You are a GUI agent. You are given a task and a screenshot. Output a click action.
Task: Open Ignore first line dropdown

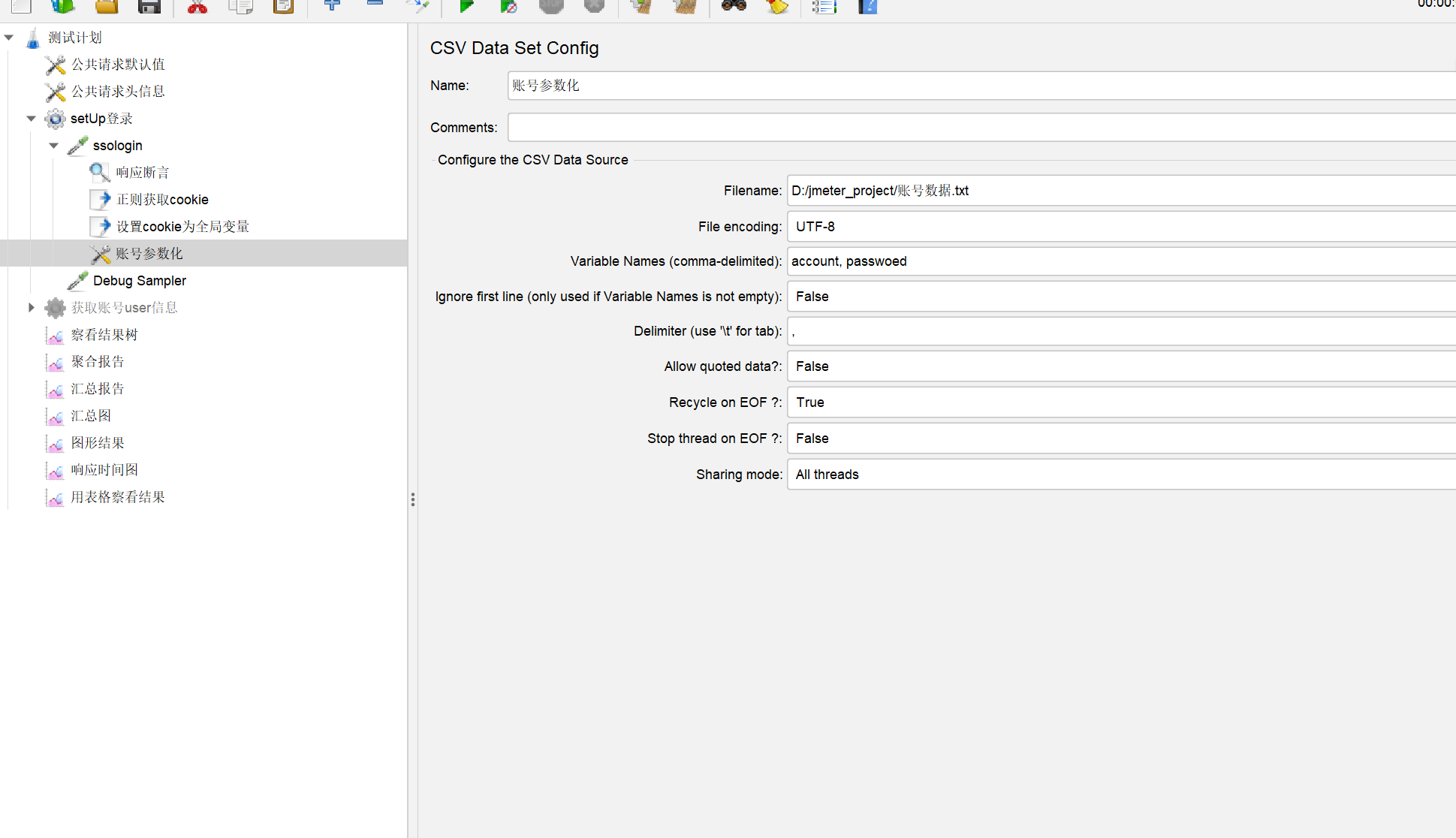coord(1120,297)
